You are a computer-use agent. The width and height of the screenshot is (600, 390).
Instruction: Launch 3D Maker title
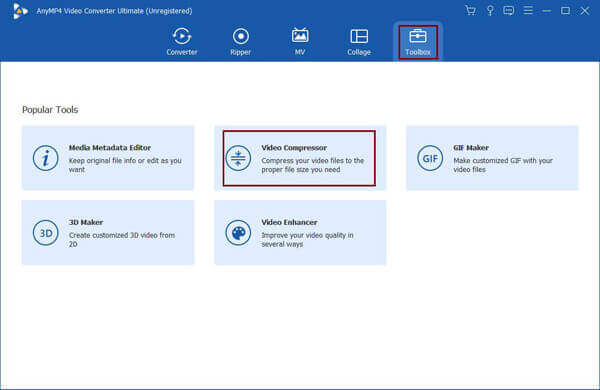click(86, 222)
